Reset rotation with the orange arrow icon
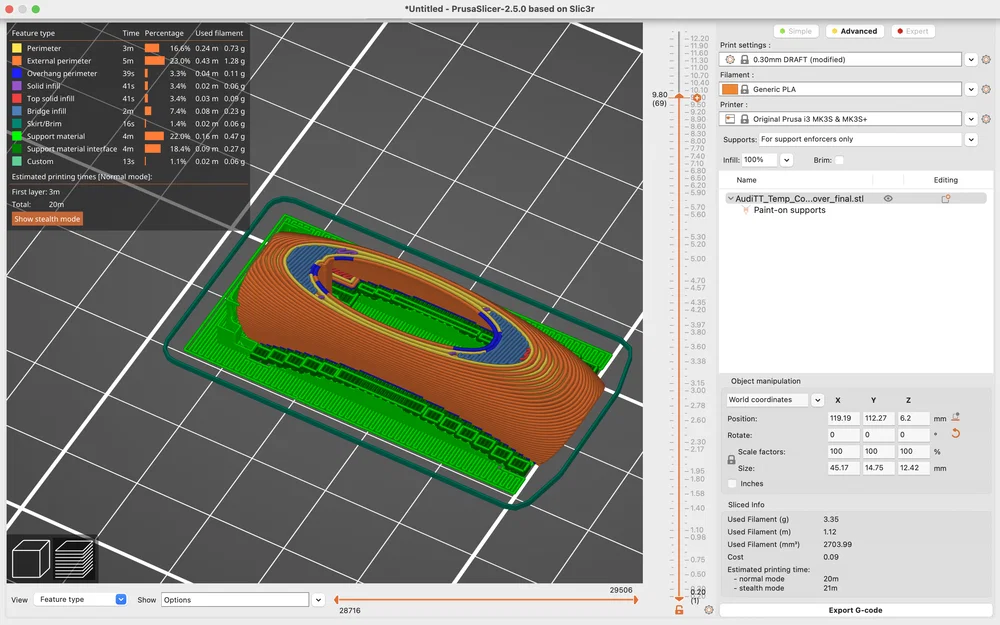The image size is (1000, 625). [x=955, y=434]
